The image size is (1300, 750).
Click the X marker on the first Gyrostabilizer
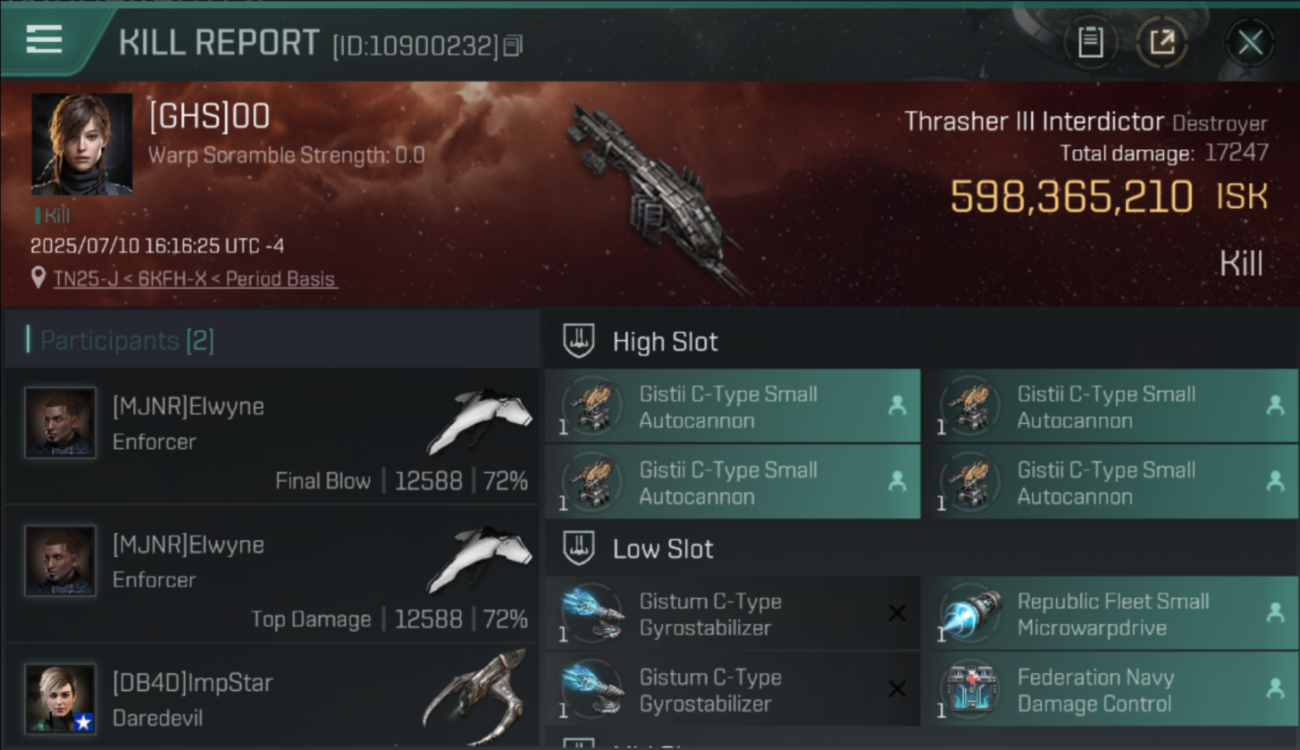[897, 613]
